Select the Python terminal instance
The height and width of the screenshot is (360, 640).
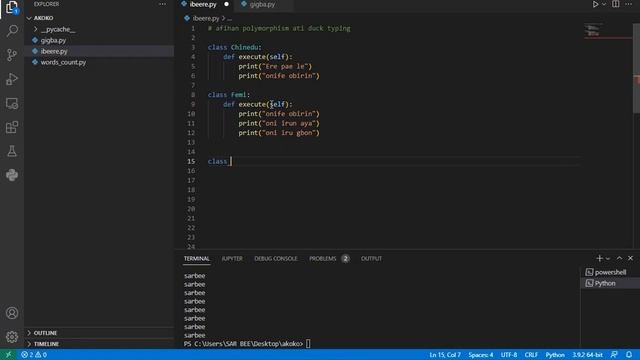pyautogui.click(x=610, y=283)
